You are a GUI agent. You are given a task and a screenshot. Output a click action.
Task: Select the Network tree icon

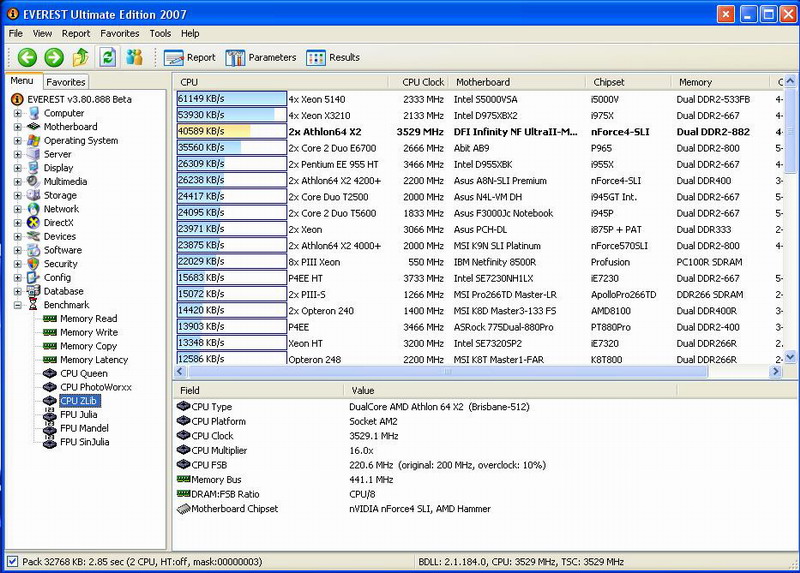34,209
